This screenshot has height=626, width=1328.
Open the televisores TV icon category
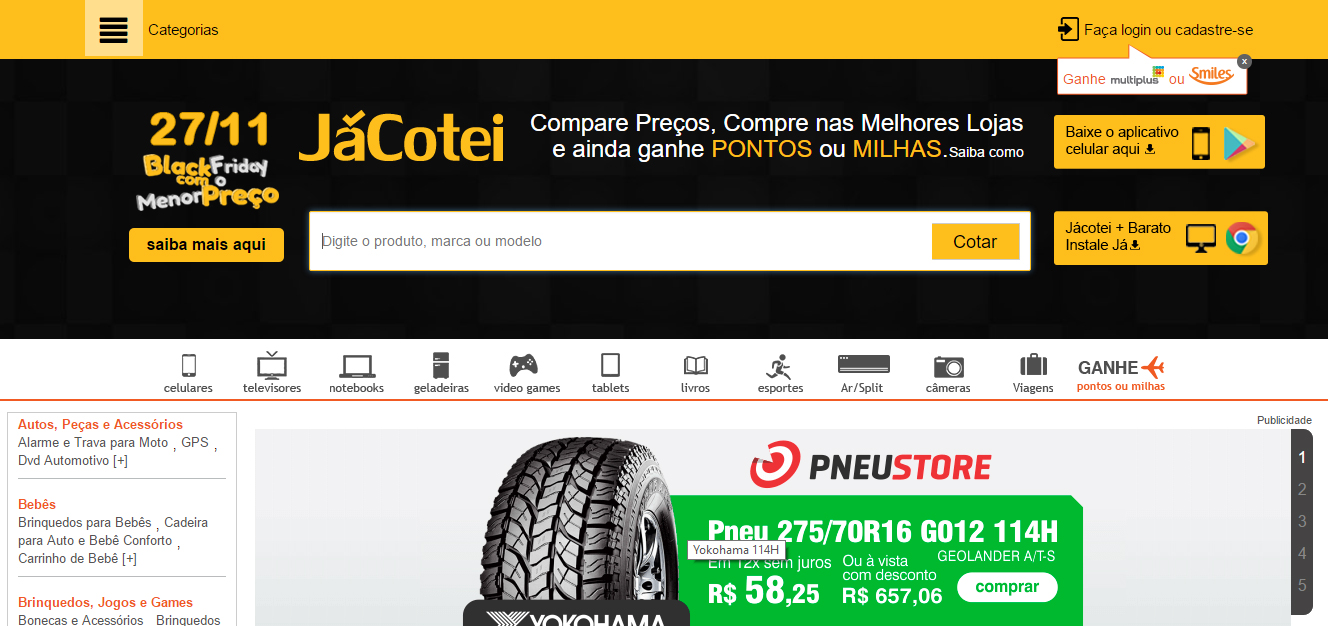pos(272,365)
